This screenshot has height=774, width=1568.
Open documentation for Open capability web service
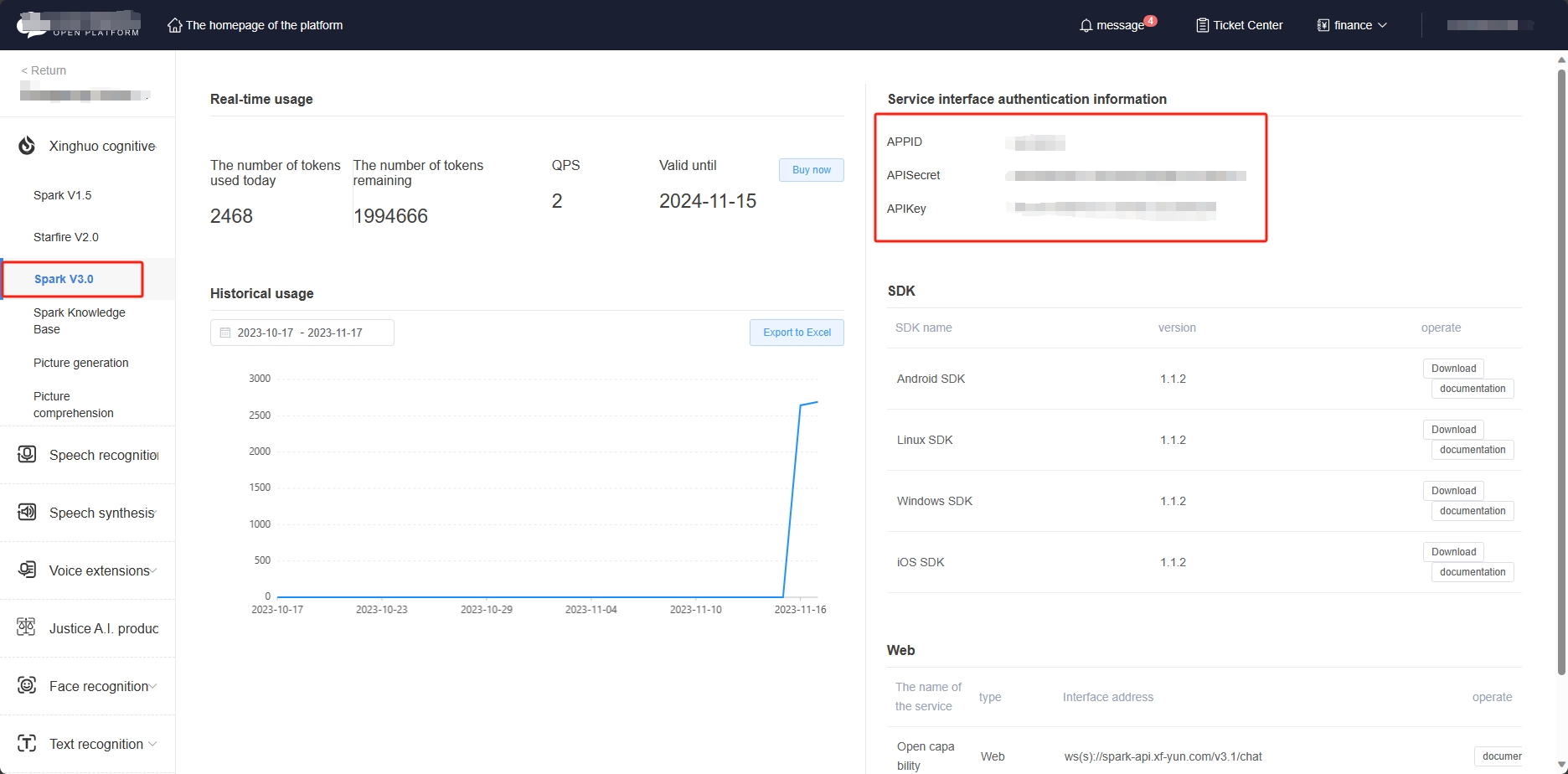coord(1498,756)
